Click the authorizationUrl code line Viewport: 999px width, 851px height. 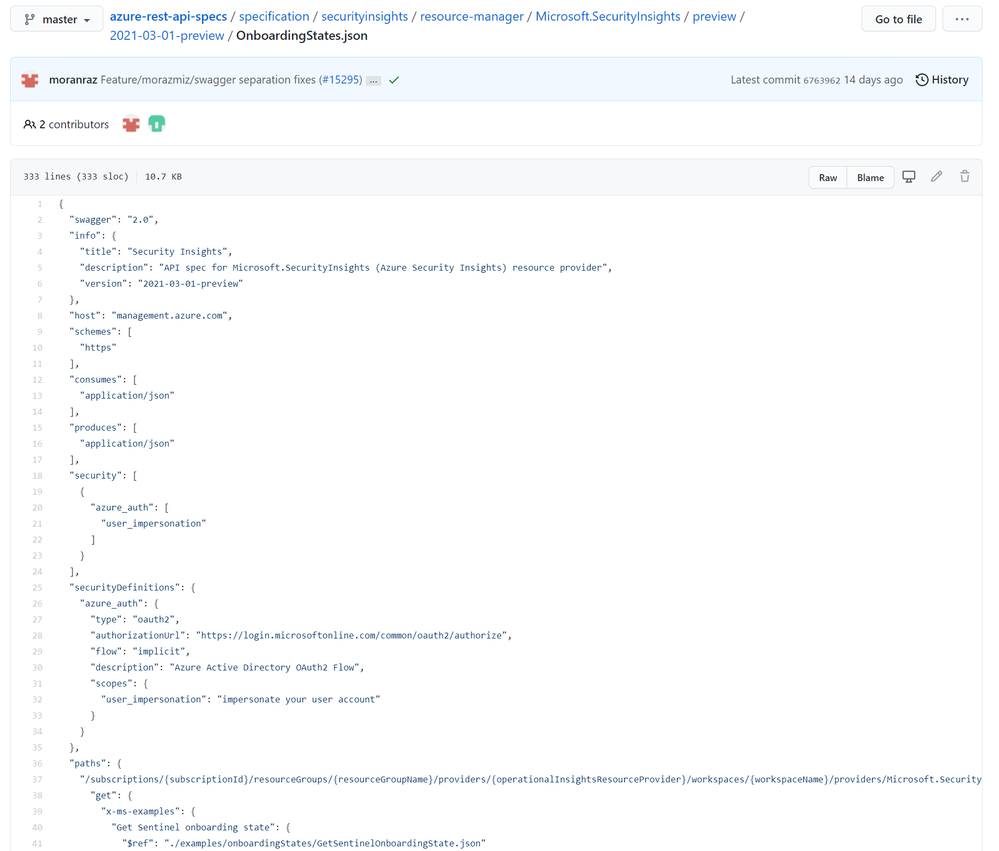(301, 636)
